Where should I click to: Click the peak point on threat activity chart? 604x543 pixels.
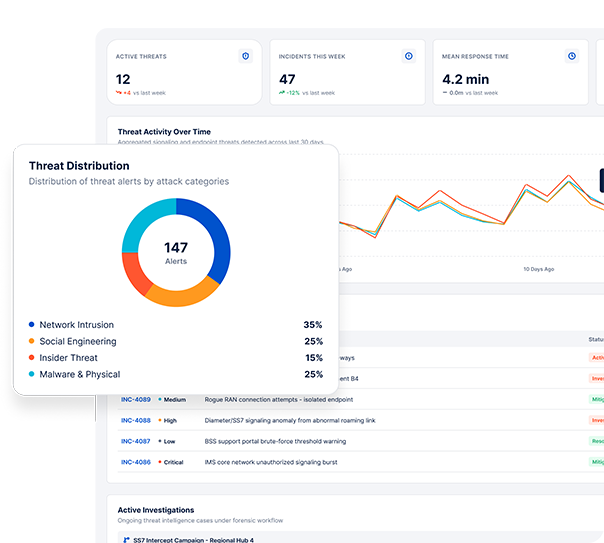tap(569, 176)
